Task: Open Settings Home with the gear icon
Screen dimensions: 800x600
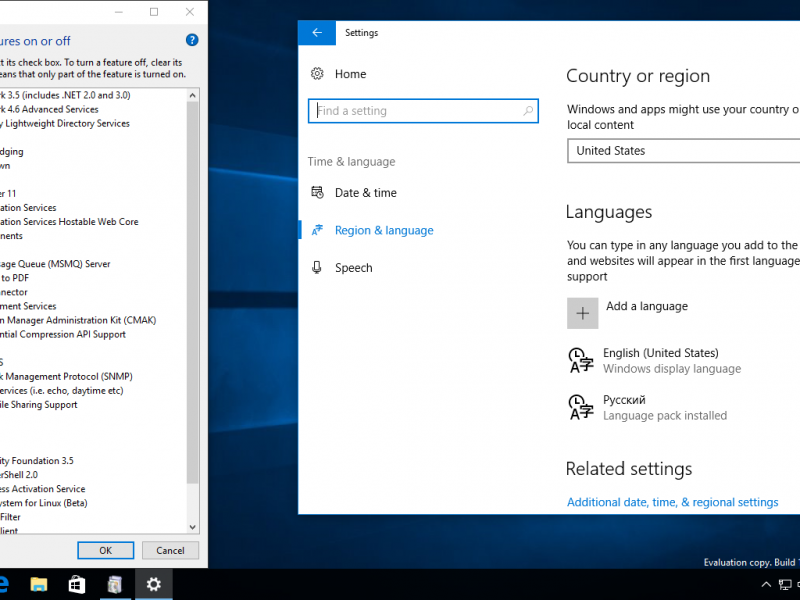Action: pyautogui.click(x=317, y=74)
